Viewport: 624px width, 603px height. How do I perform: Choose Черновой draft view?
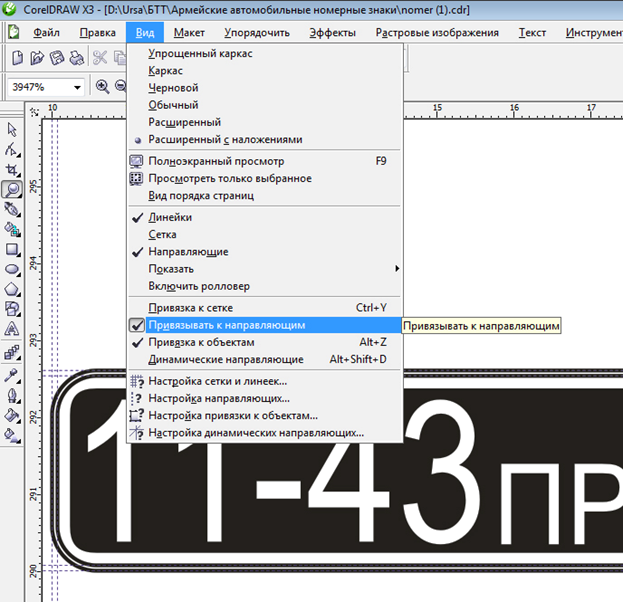[x=265, y=88]
